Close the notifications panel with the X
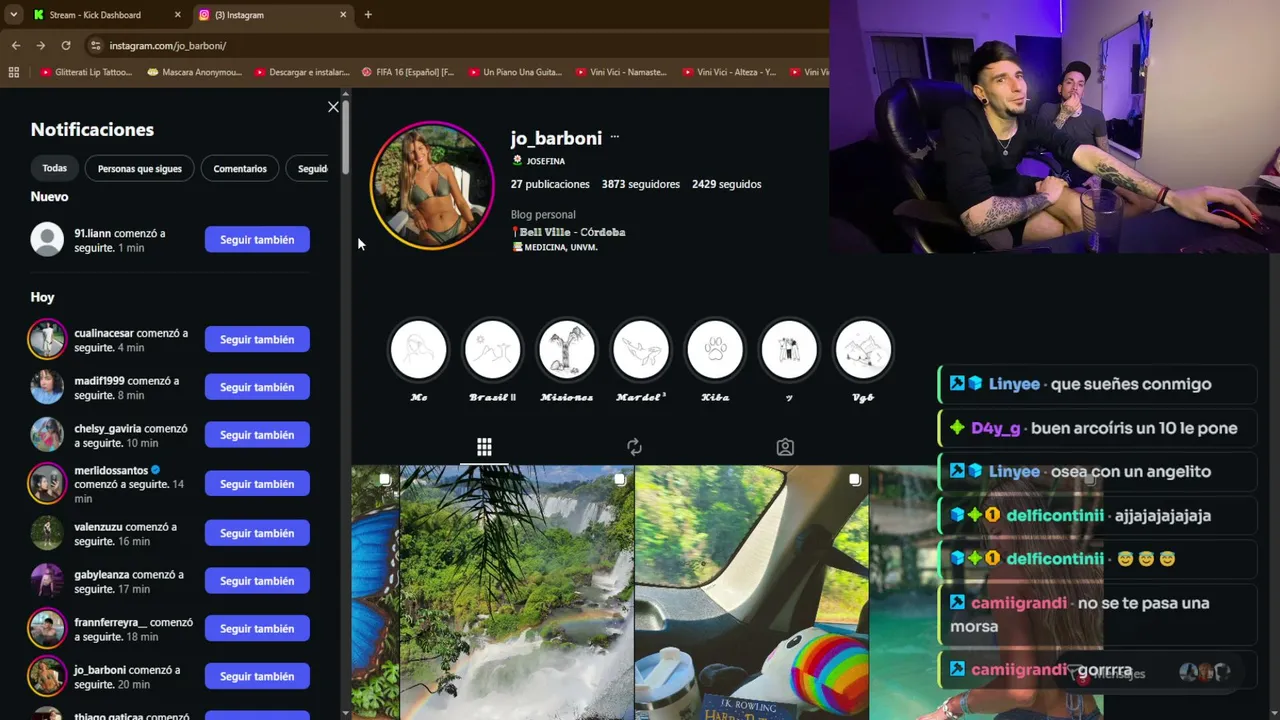 coord(333,107)
